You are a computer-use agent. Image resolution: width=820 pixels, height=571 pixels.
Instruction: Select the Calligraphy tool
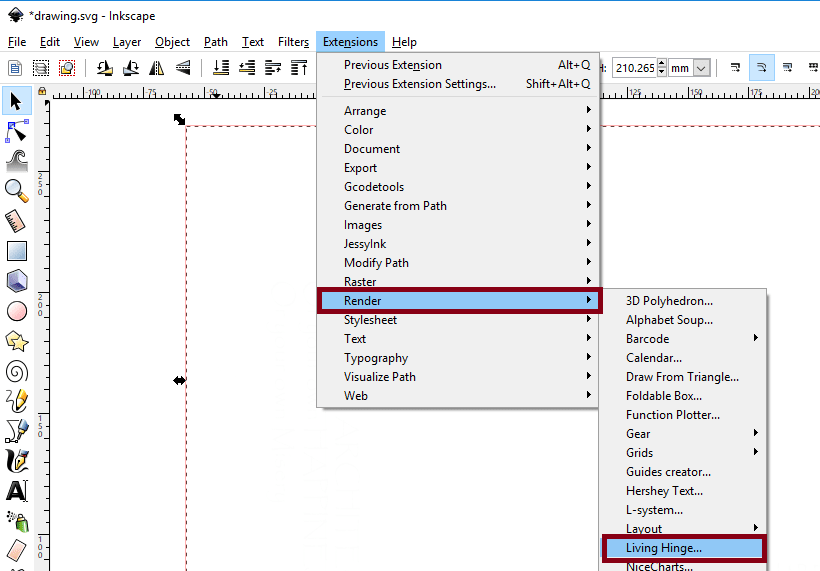coord(17,461)
